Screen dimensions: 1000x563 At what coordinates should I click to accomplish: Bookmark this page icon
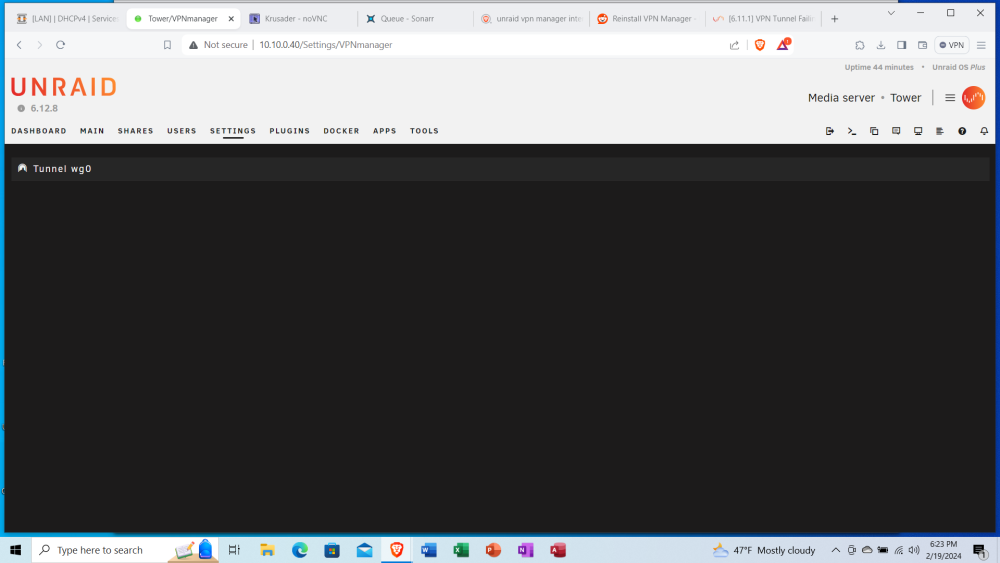[167, 45]
